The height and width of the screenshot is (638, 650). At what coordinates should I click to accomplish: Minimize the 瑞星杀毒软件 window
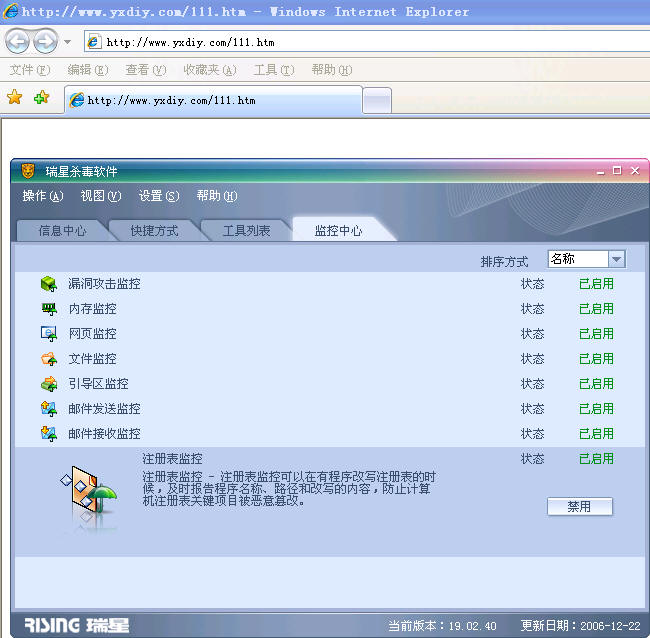[x=601, y=171]
